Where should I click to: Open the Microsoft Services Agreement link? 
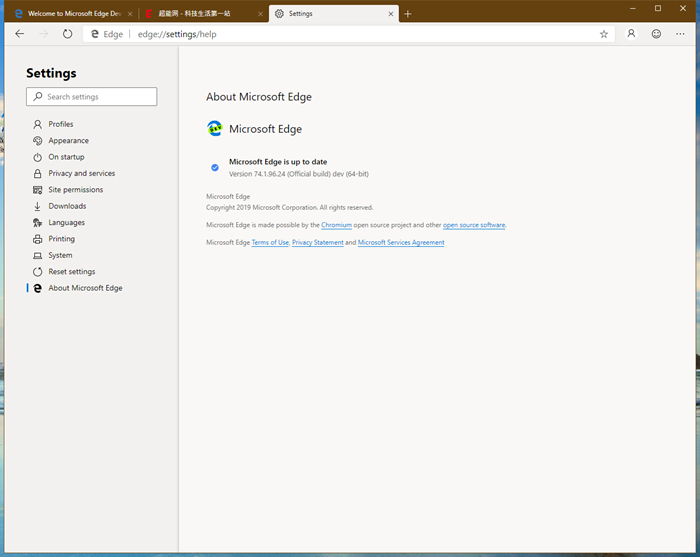pyautogui.click(x=401, y=242)
